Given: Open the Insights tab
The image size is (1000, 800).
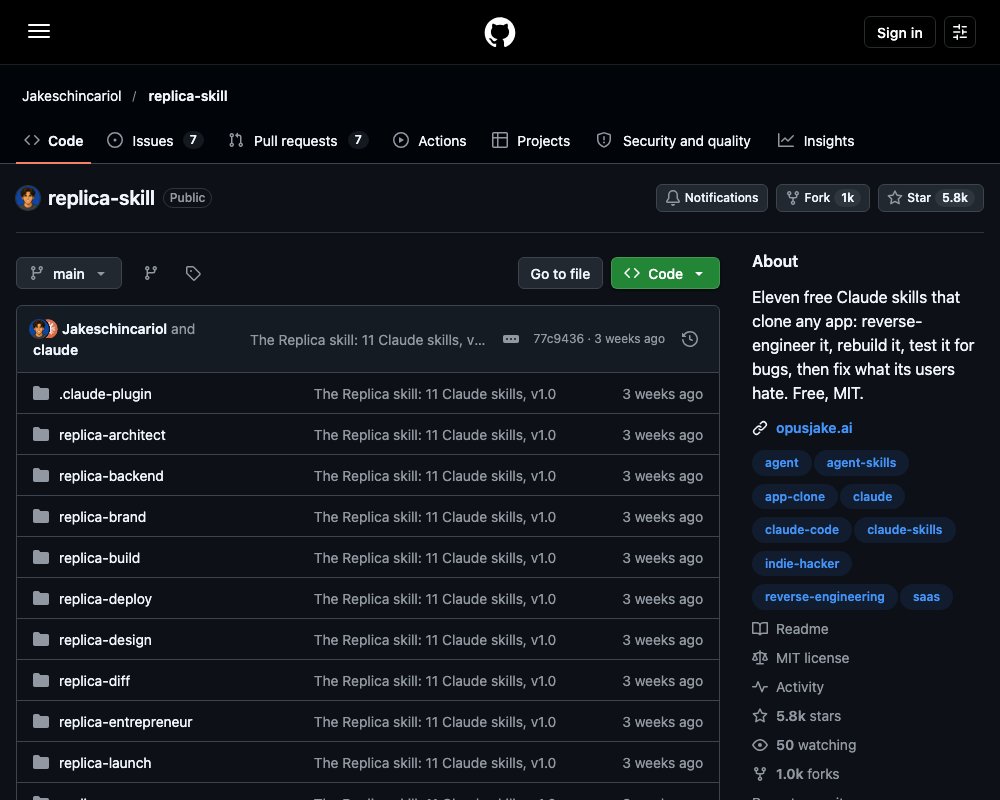Looking at the screenshot, I should pos(816,141).
